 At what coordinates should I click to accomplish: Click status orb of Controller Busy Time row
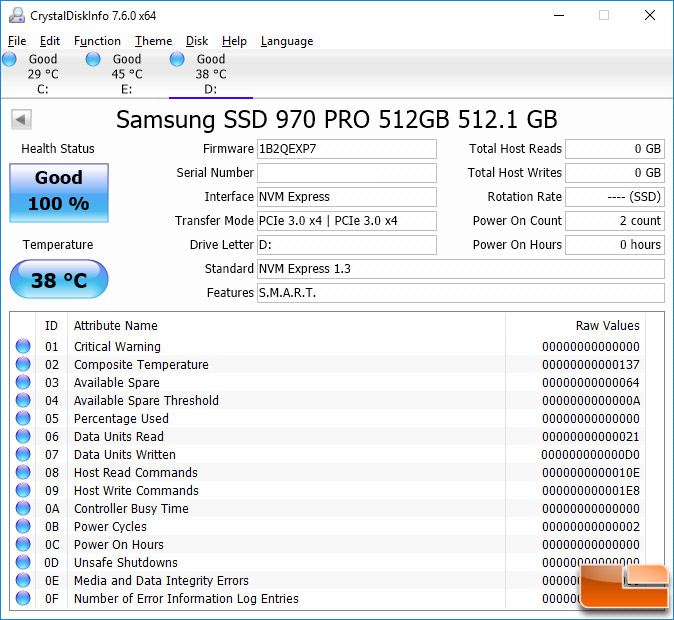tap(23, 509)
